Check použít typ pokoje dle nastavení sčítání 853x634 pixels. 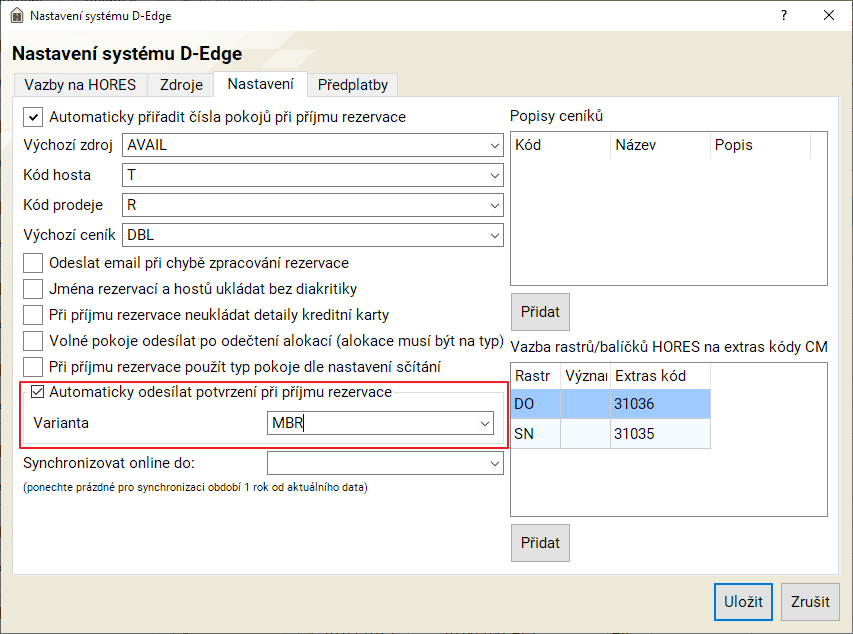(34, 367)
